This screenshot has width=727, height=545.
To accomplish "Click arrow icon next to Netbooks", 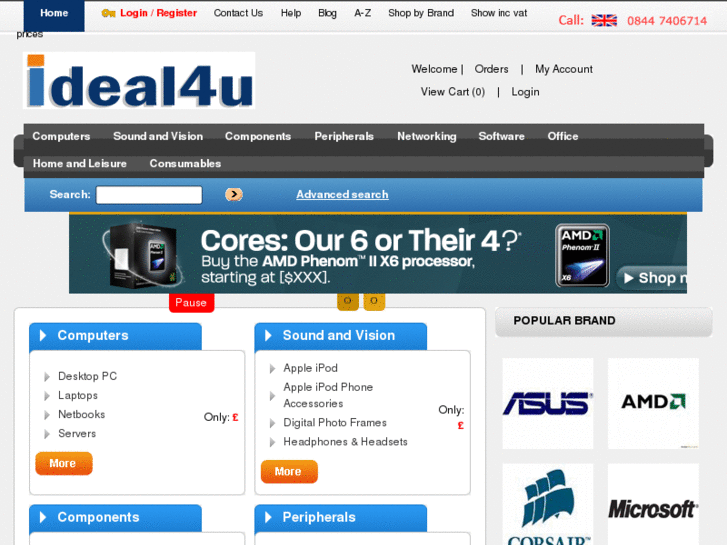I will point(47,415).
